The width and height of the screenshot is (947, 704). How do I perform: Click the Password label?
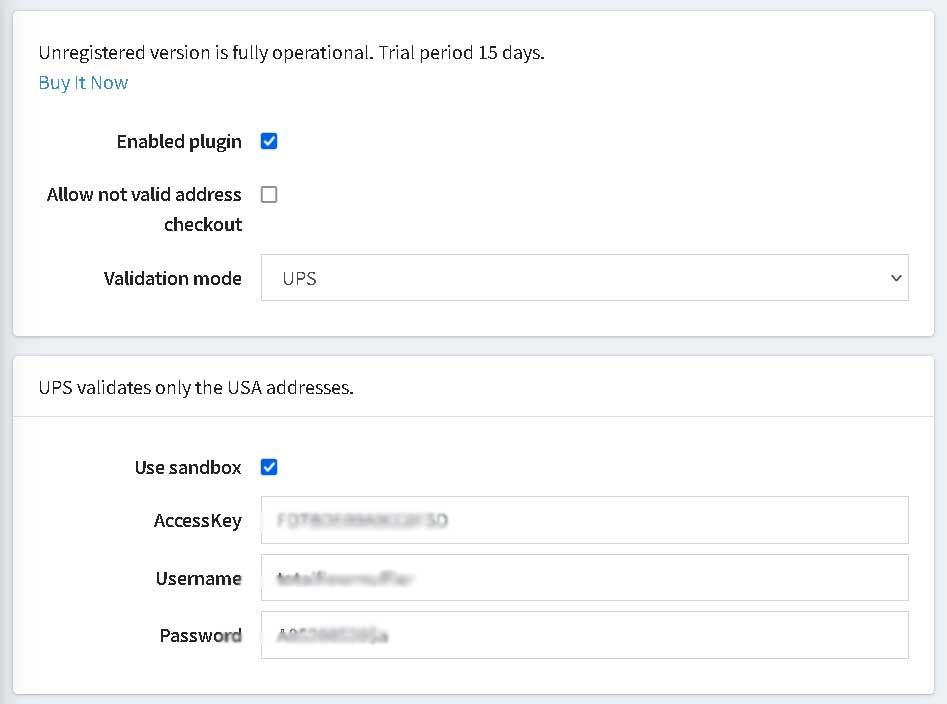tap(201, 636)
